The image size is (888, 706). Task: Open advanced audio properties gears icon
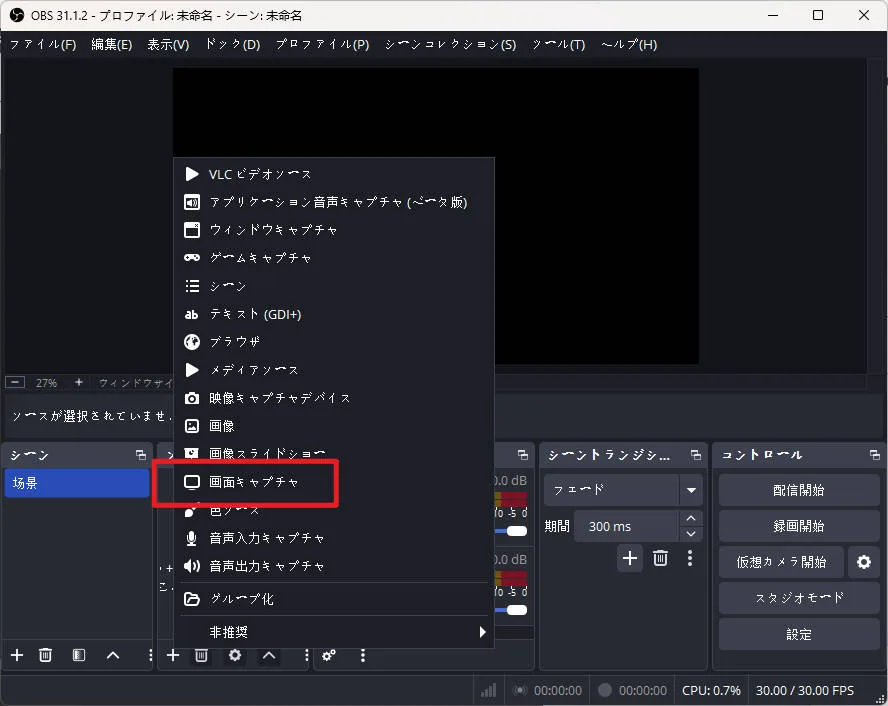pos(328,655)
